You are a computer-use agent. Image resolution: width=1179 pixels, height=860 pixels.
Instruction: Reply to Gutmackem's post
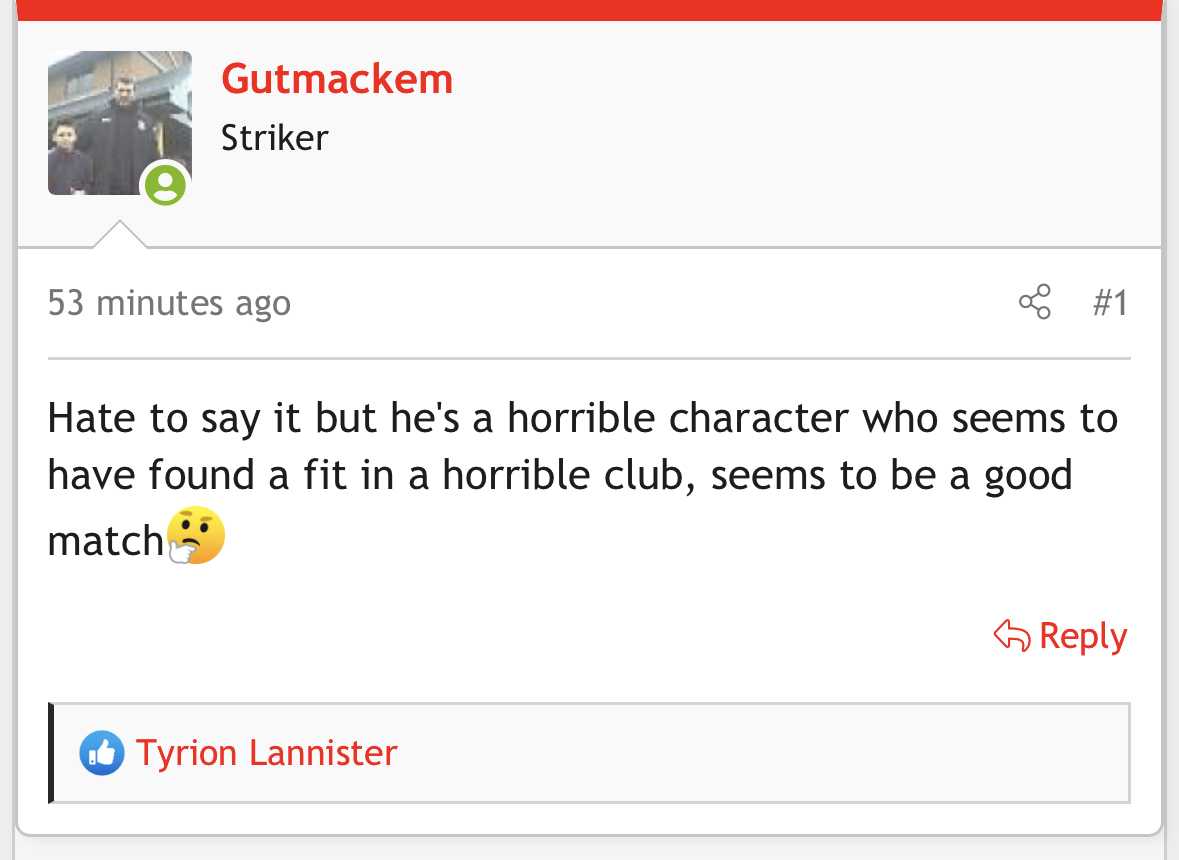(x=1060, y=636)
